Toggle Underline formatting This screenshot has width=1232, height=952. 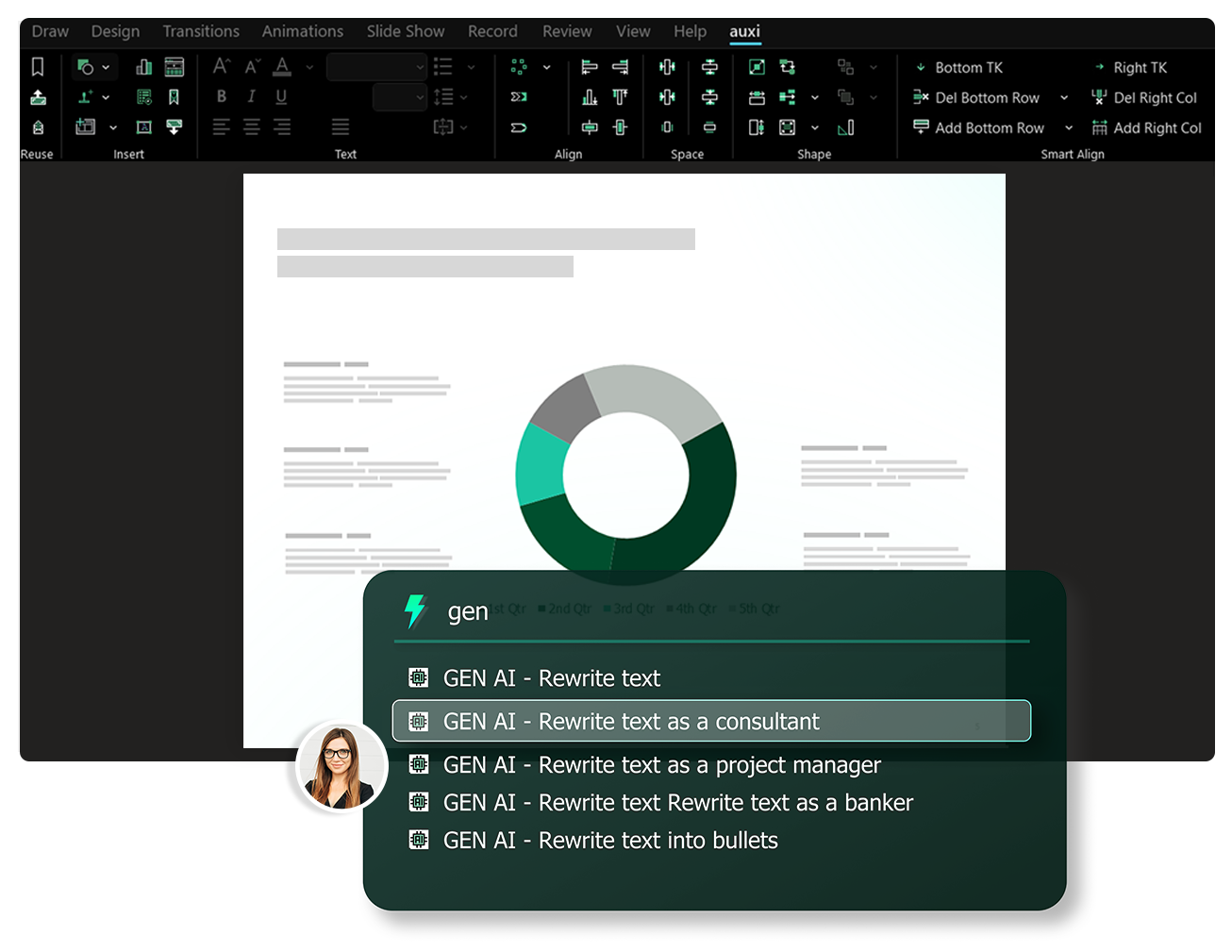pos(281,96)
